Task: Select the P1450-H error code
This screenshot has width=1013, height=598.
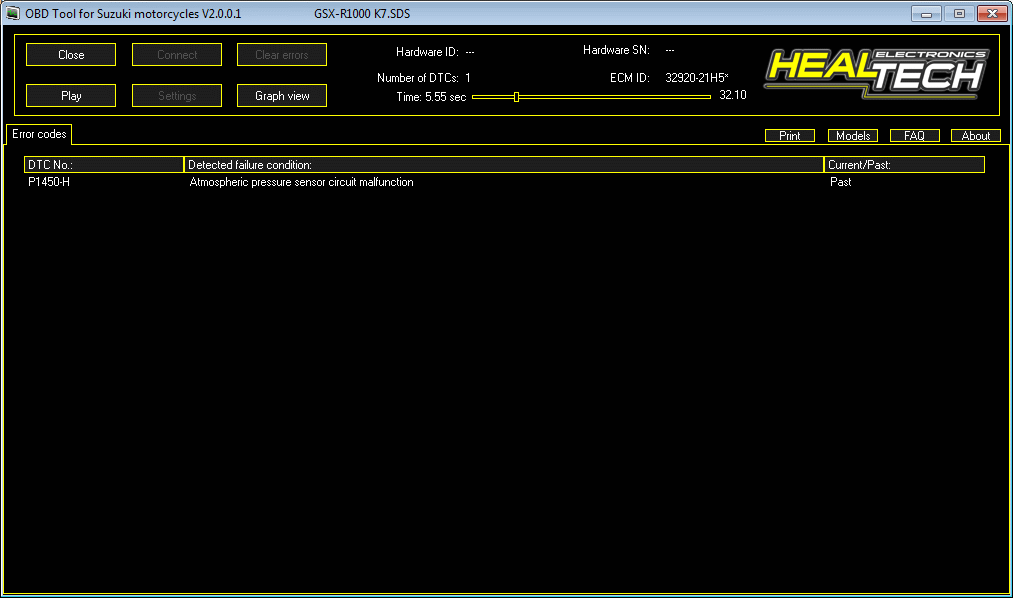Action: click(x=49, y=182)
